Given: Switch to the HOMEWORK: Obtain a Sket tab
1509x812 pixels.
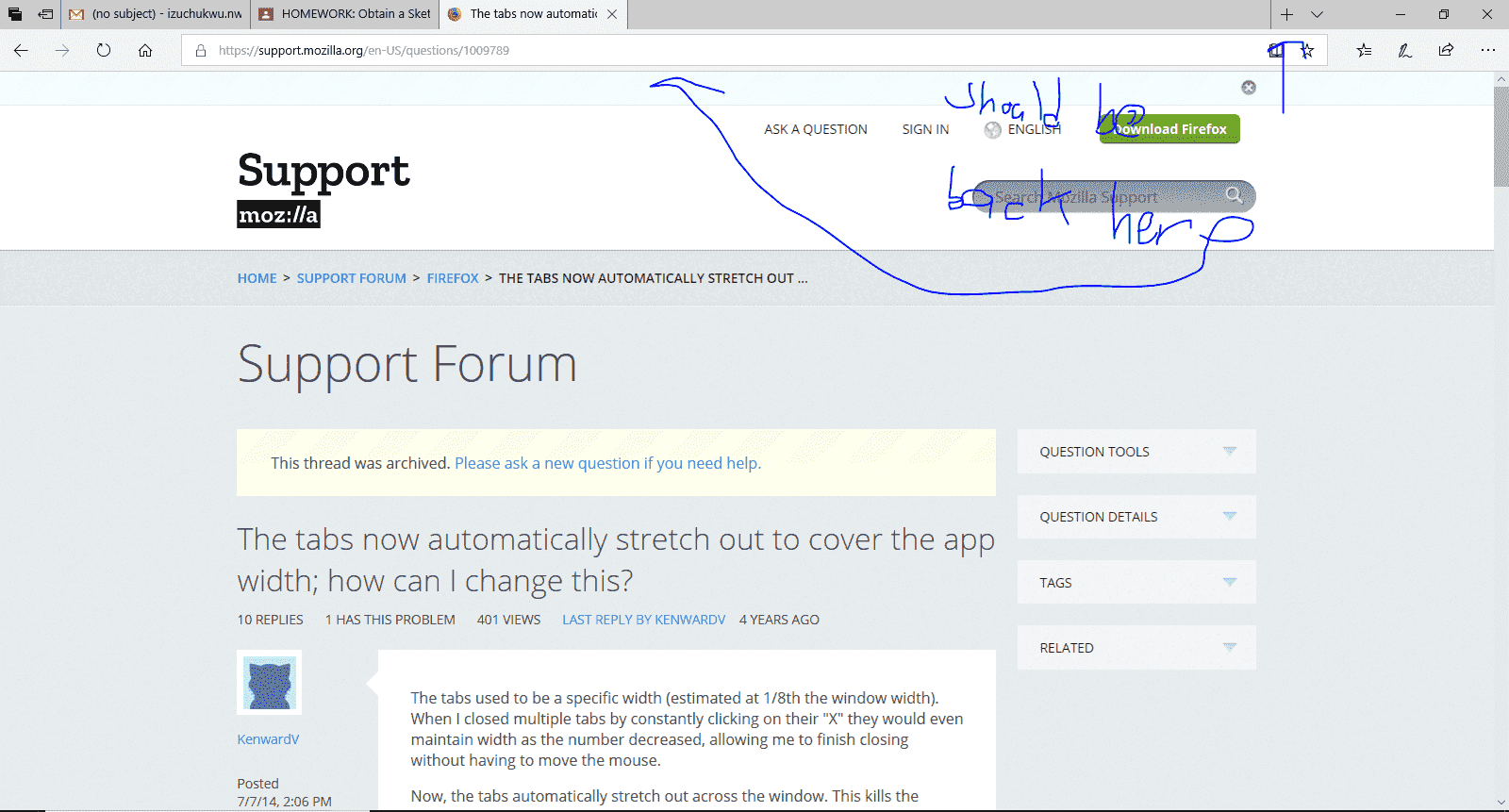Looking at the screenshot, I should point(345,14).
